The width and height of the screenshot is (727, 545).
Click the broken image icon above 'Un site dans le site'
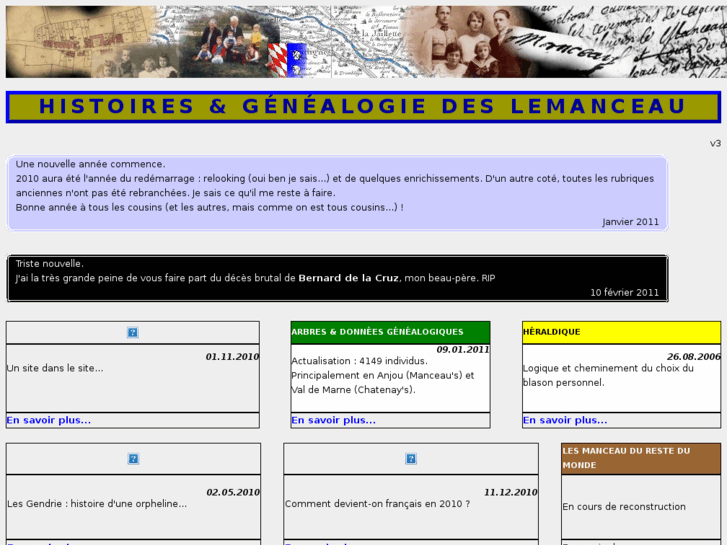(x=133, y=332)
